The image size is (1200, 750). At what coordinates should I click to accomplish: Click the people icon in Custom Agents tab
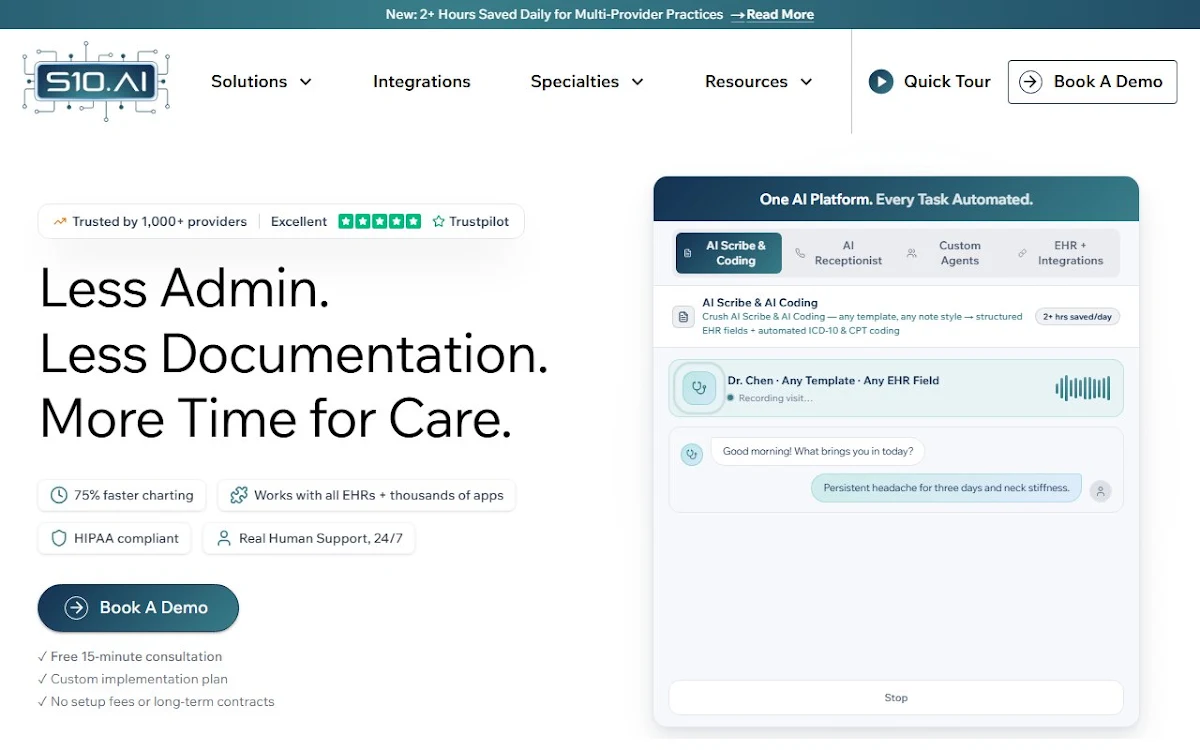tap(911, 254)
